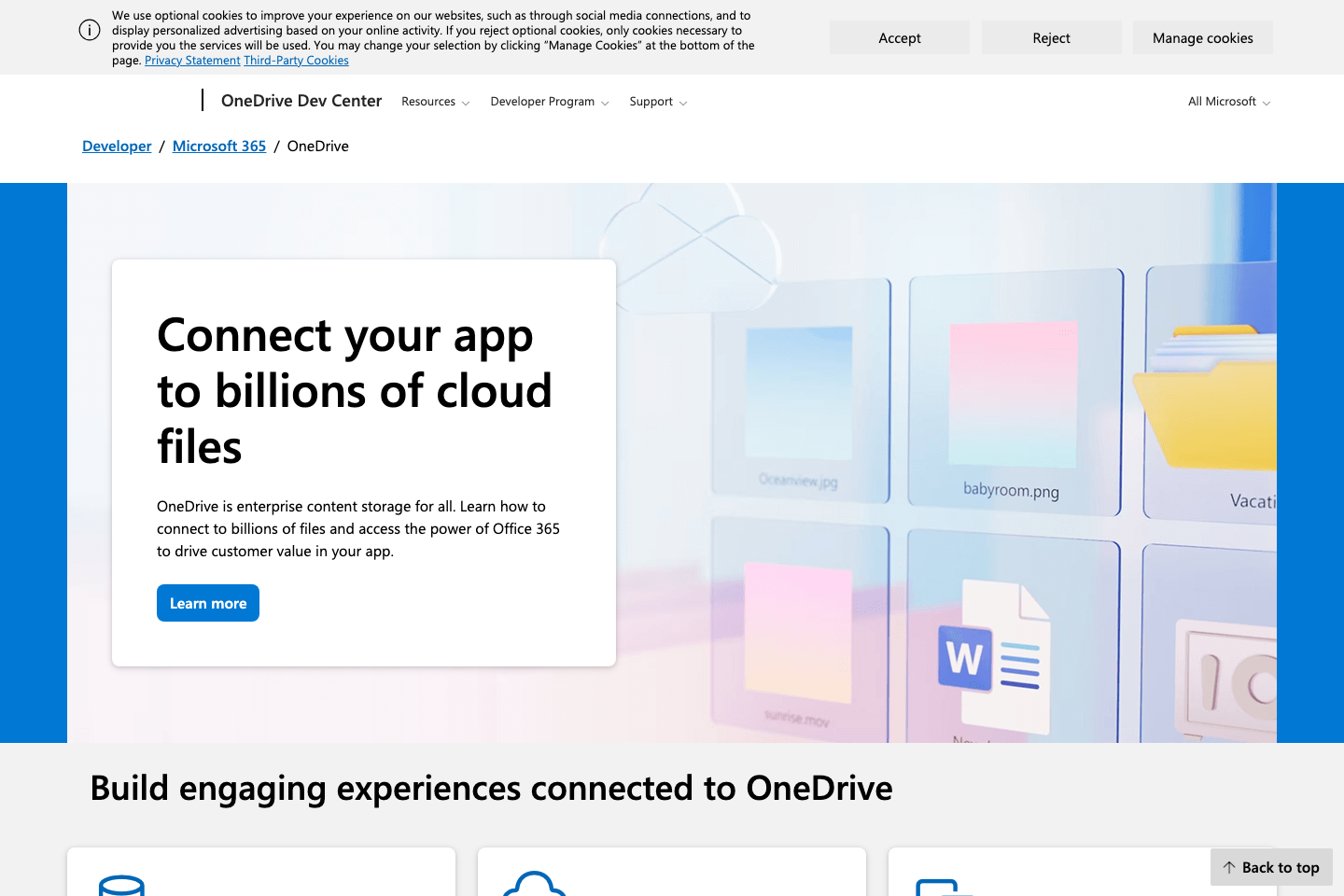This screenshot has height=896, width=1344.
Task: Open the Privacy Statement link
Action: [192, 60]
